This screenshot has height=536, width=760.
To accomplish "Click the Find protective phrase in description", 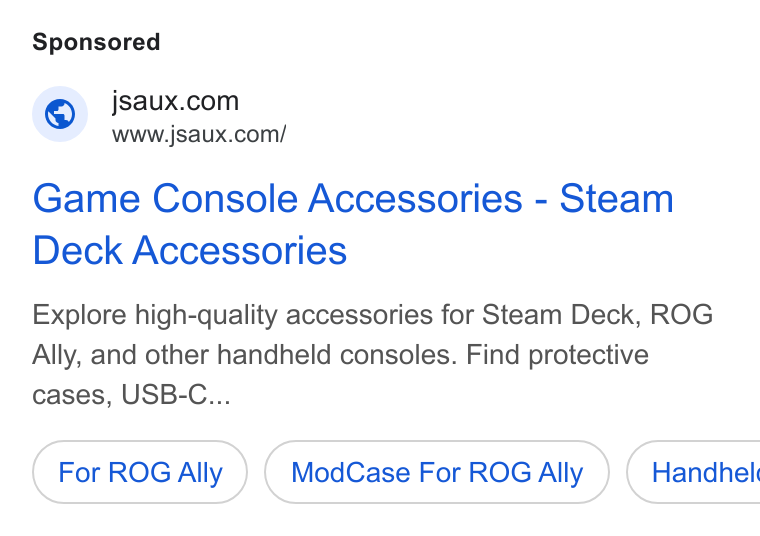I will point(557,355).
